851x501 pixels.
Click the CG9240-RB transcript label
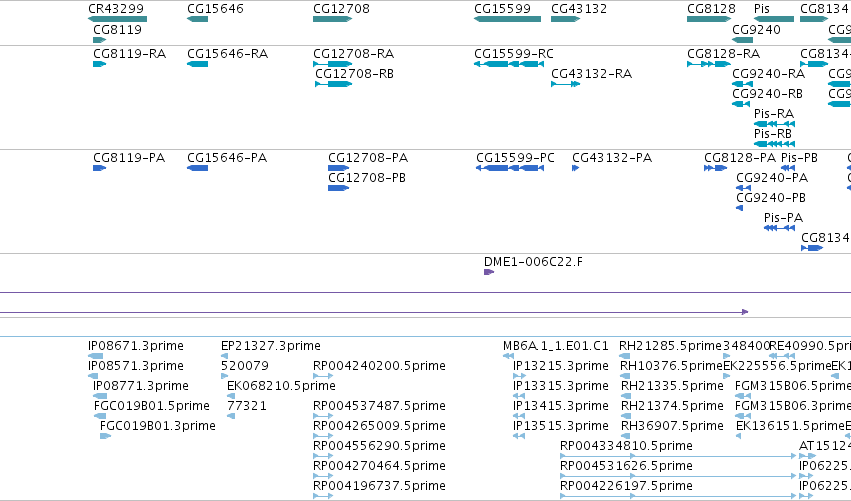click(767, 93)
